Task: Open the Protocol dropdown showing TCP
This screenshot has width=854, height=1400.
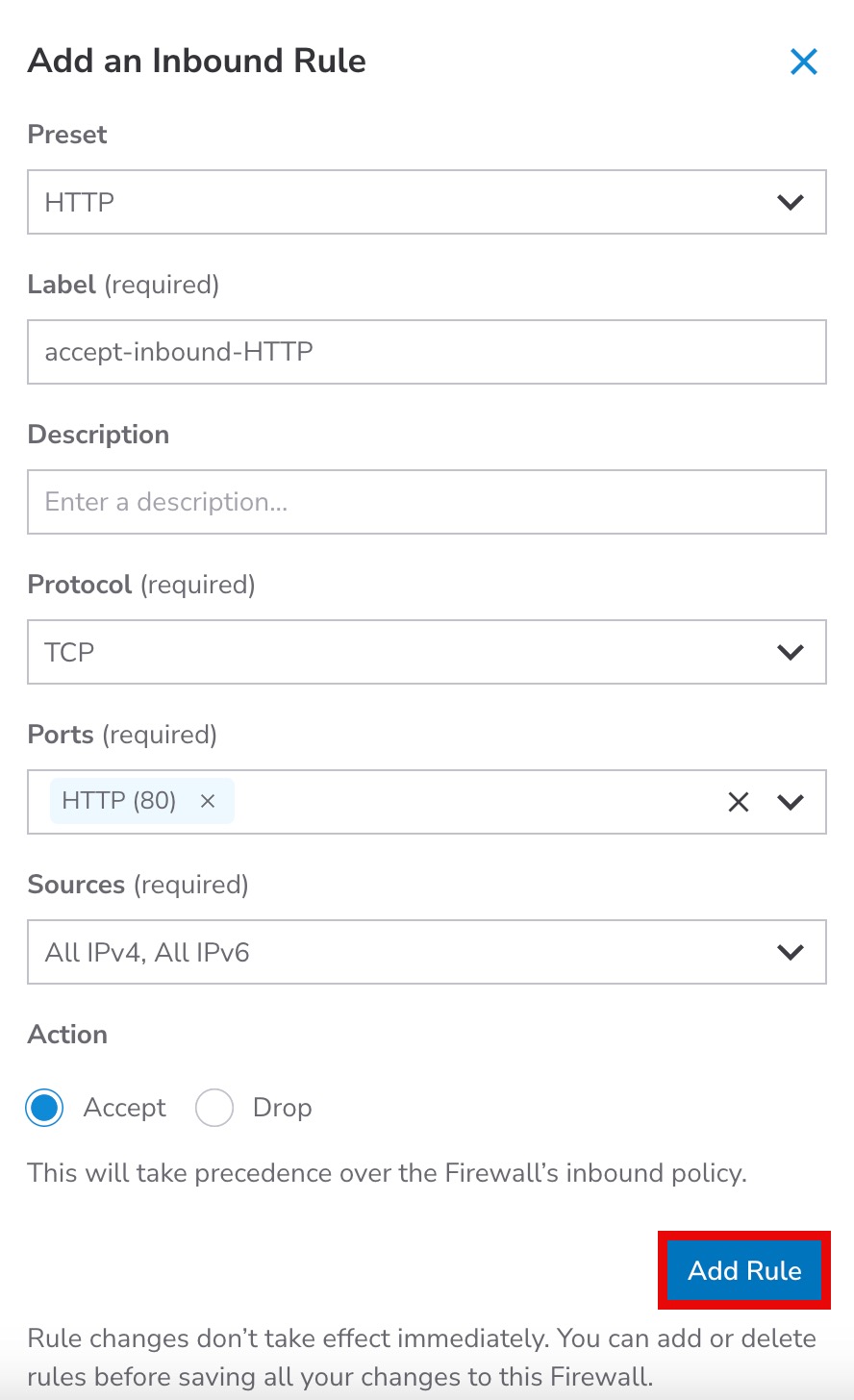Action: click(385, 652)
